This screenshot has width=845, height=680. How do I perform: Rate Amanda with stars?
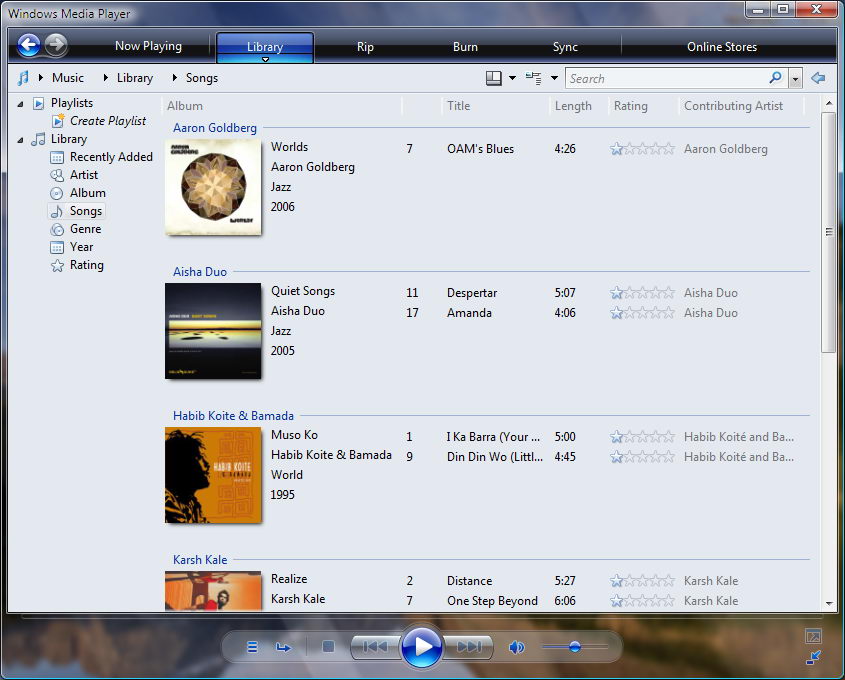click(642, 313)
